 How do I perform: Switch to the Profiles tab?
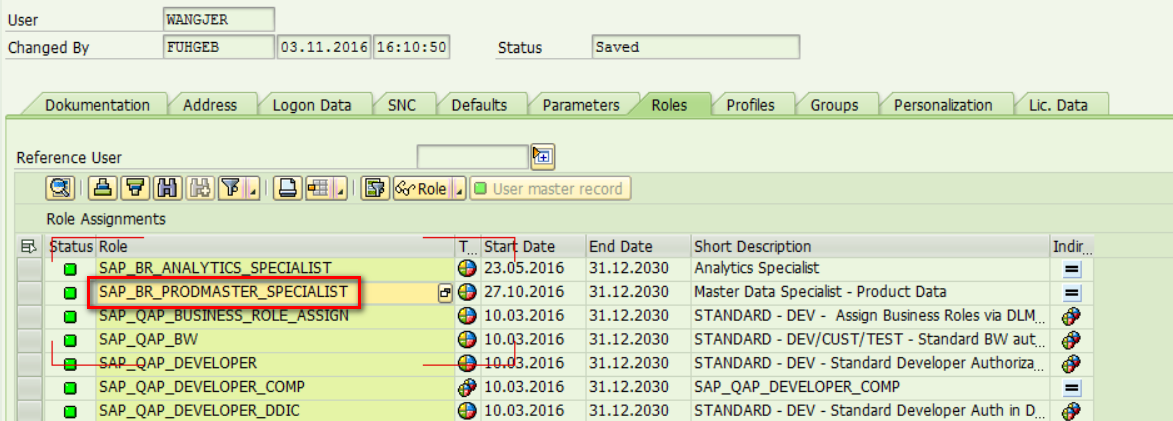pos(750,105)
